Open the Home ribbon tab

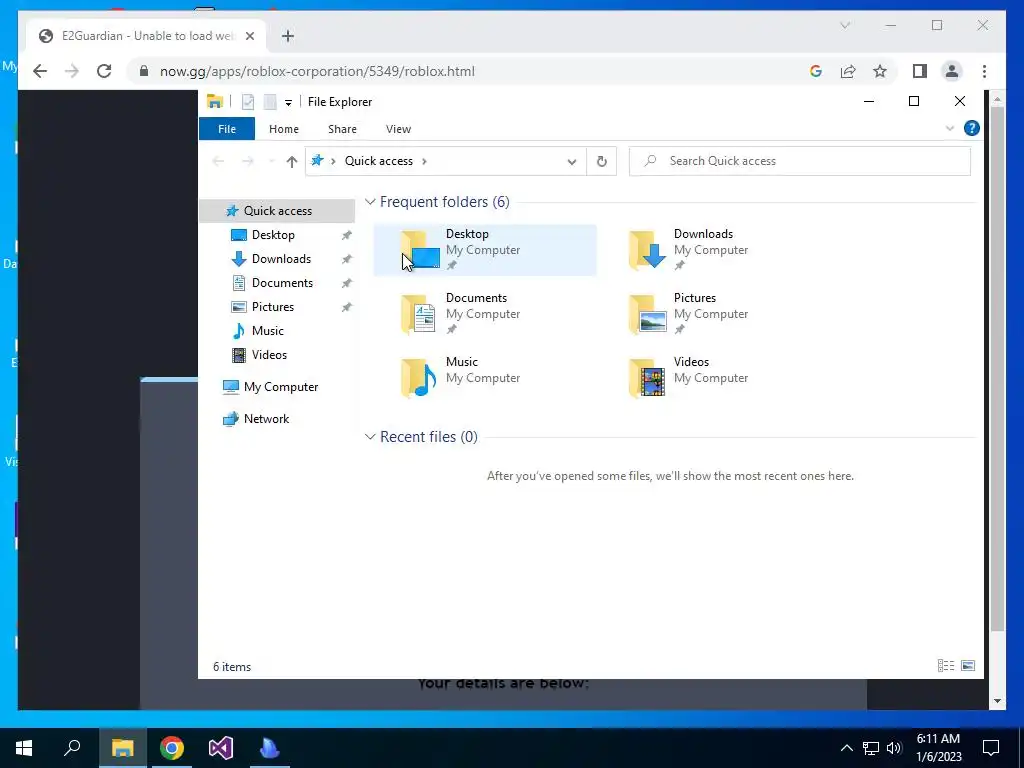[283, 129]
